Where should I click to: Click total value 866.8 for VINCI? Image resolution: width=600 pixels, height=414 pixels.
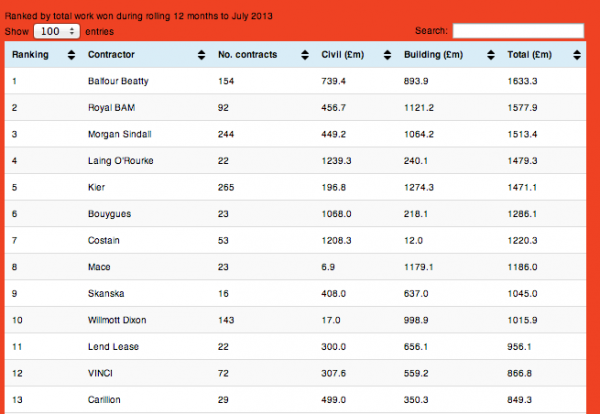[x=519, y=373]
